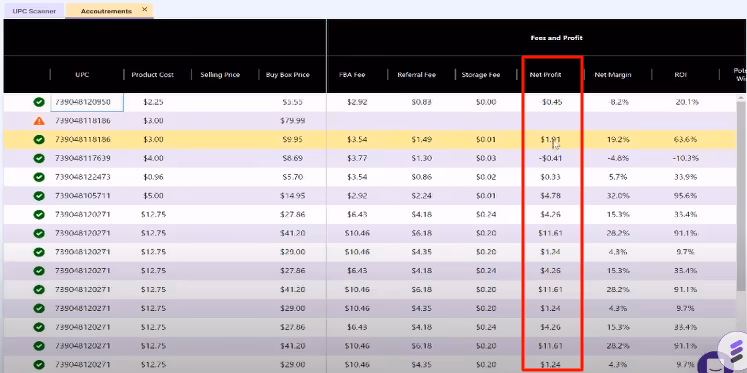Click the Storage Fee column header
The image size is (747, 373).
(481, 75)
